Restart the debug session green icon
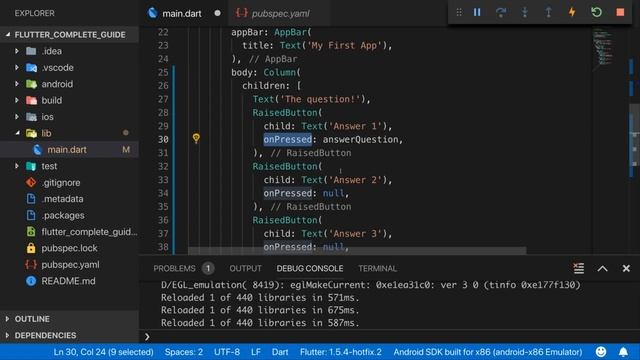 596,12
